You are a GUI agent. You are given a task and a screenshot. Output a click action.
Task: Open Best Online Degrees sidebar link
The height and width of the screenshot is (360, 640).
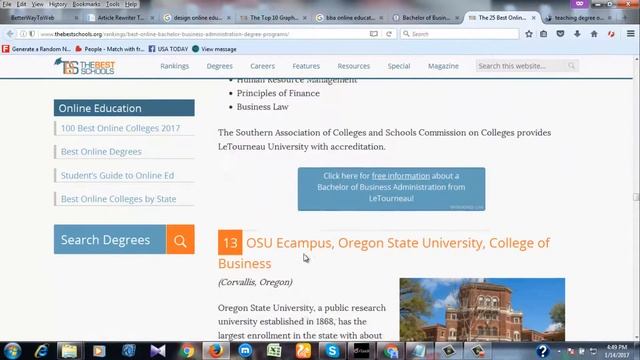tap(101, 151)
